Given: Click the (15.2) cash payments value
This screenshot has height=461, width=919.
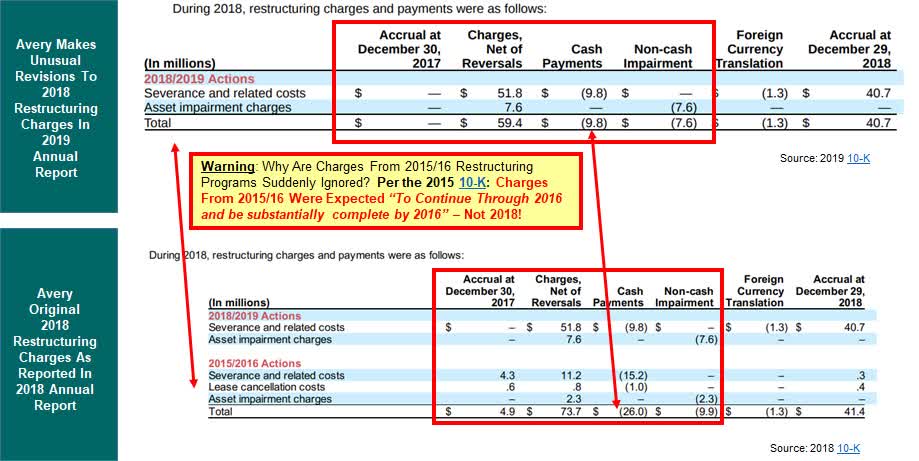Looking at the screenshot, I should 633,375.
